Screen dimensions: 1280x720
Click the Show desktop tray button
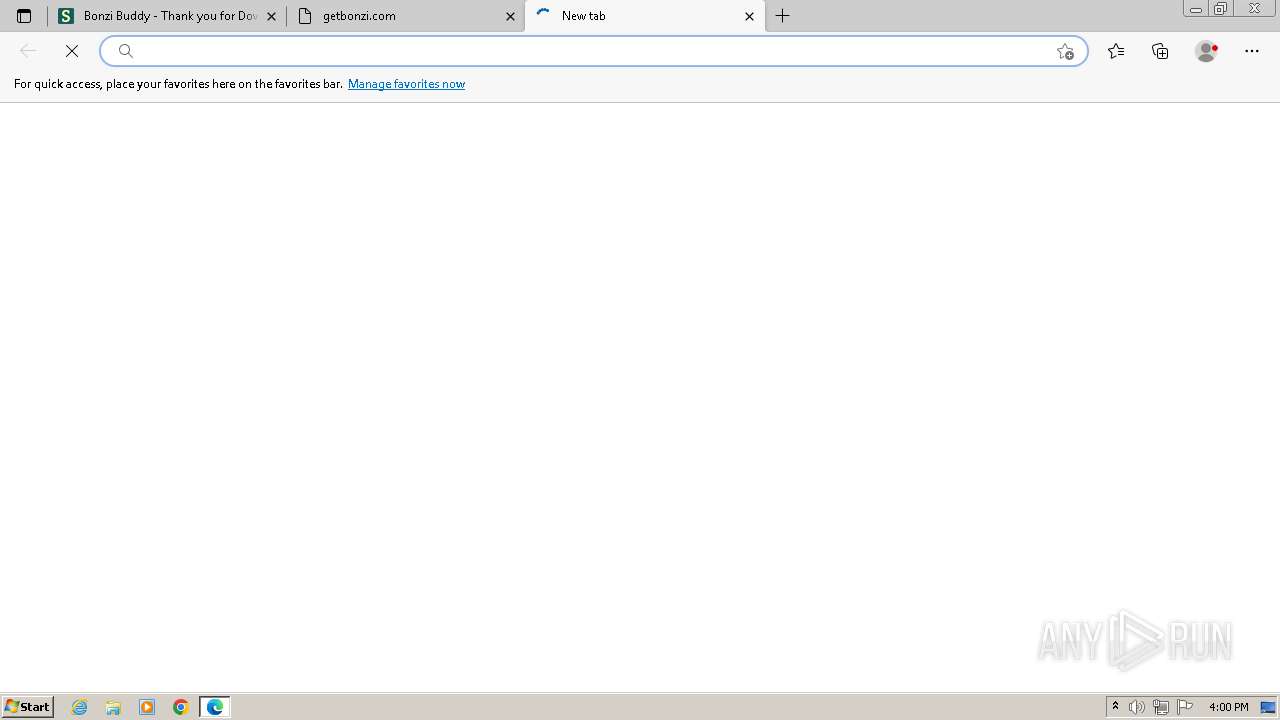pyautogui.click(x=1269, y=707)
